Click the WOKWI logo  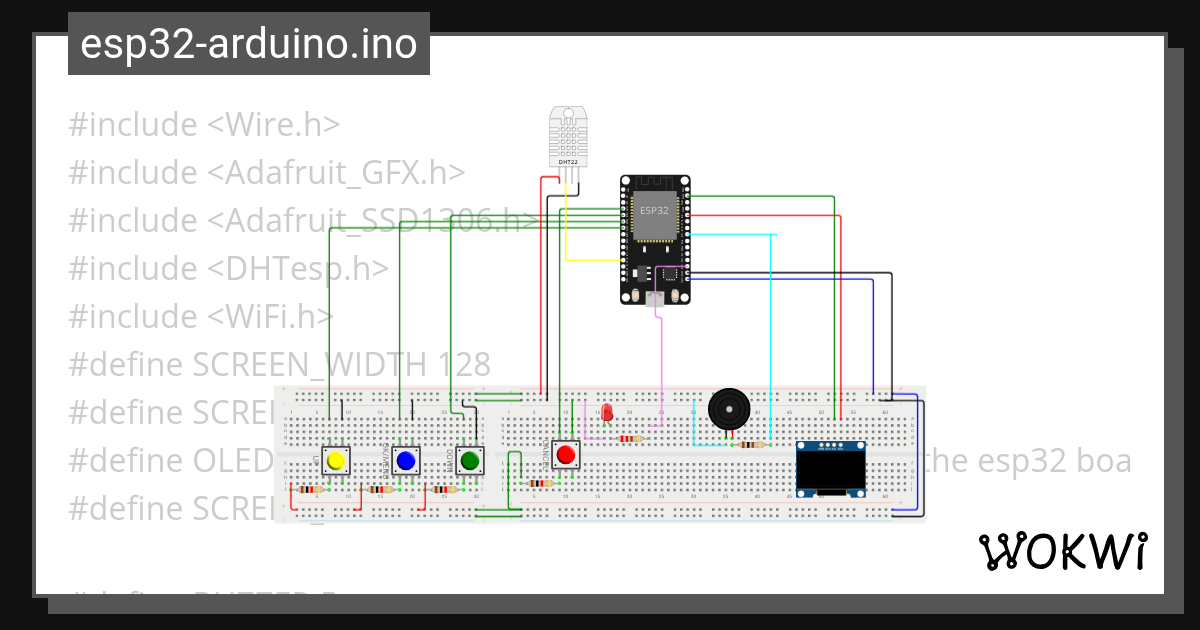pos(1065,551)
